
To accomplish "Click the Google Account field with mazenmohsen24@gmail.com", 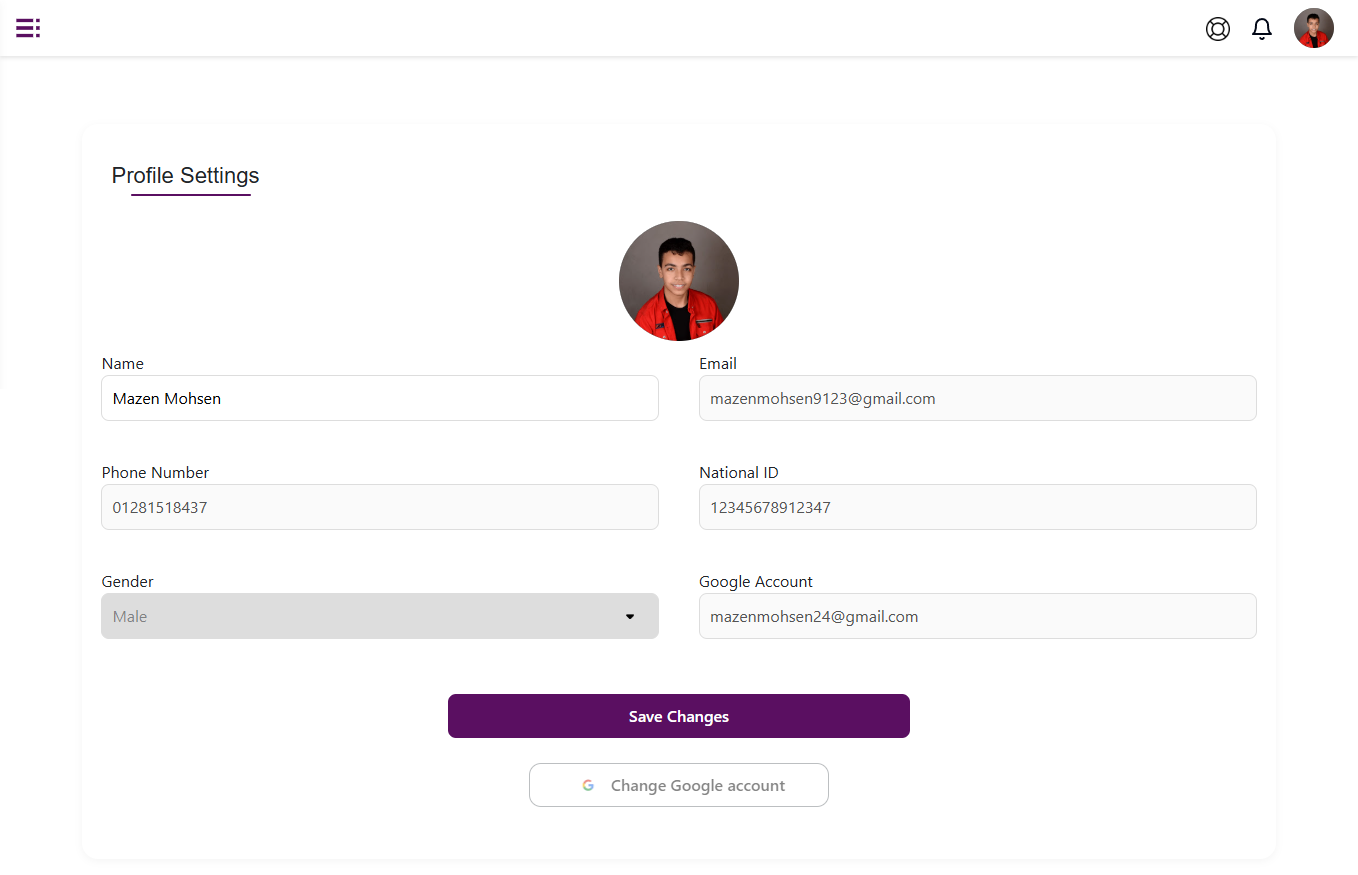I will [x=976, y=616].
